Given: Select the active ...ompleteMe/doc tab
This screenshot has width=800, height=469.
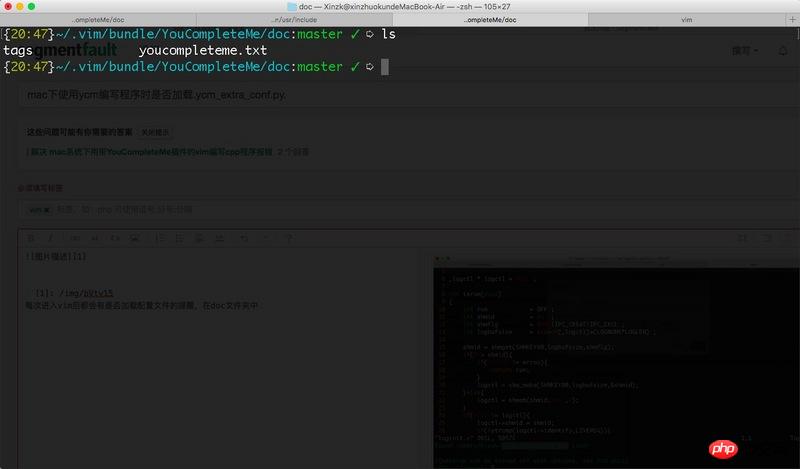Looking at the screenshot, I should 490,20.
